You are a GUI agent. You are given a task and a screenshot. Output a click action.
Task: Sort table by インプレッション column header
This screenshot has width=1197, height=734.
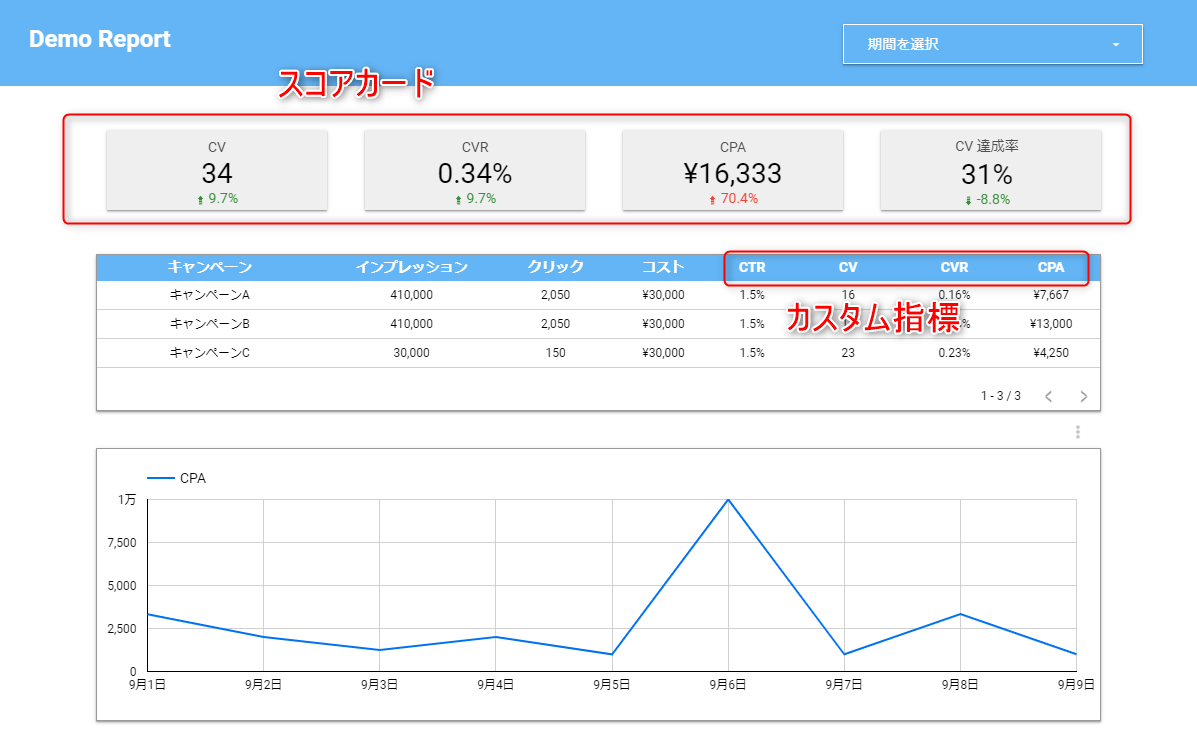click(x=411, y=267)
